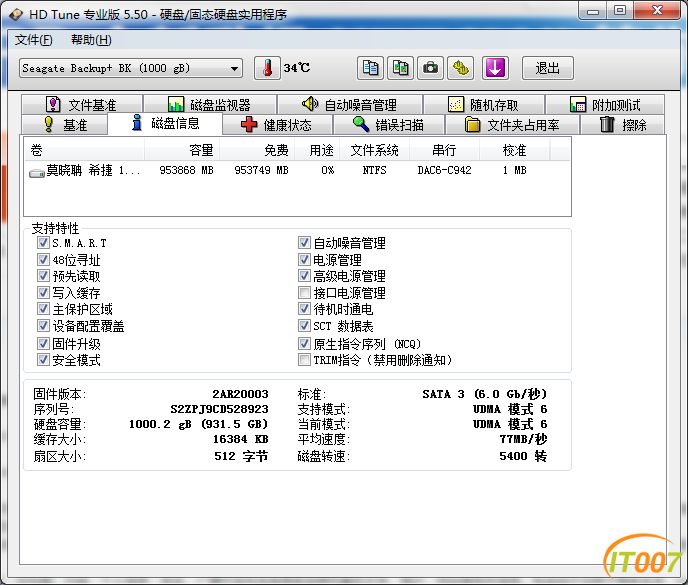688x585 pixels.
Task: Click the copy screenshot toolbar icon
Action: [400, 68]
